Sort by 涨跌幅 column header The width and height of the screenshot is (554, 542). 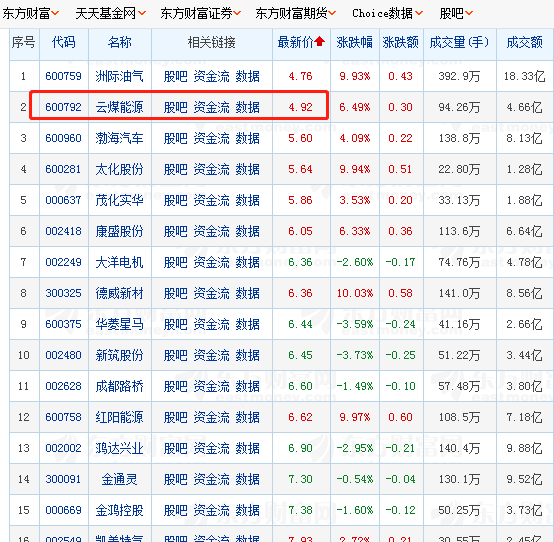354,42
